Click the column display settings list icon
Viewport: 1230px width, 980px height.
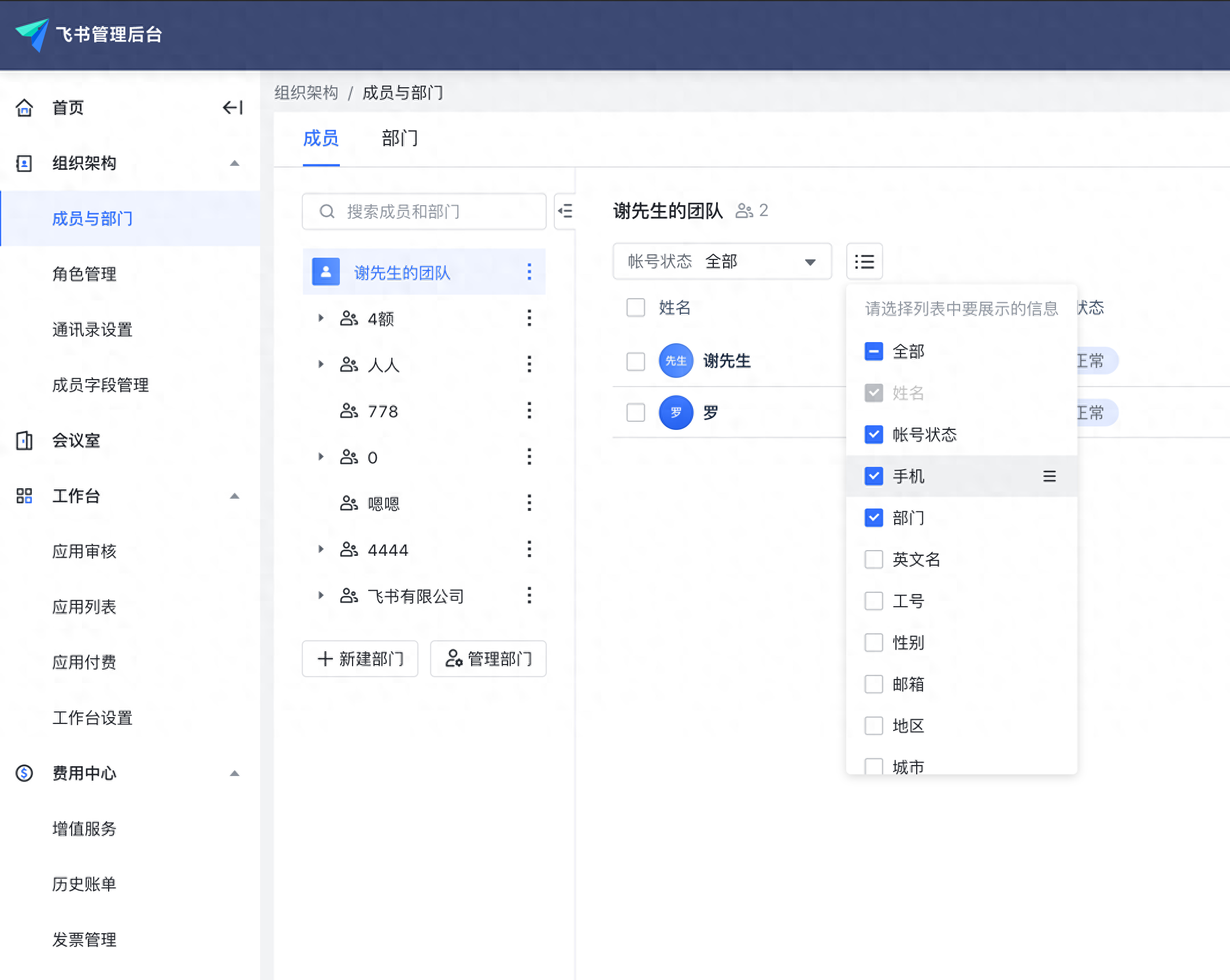coord(864,262)
